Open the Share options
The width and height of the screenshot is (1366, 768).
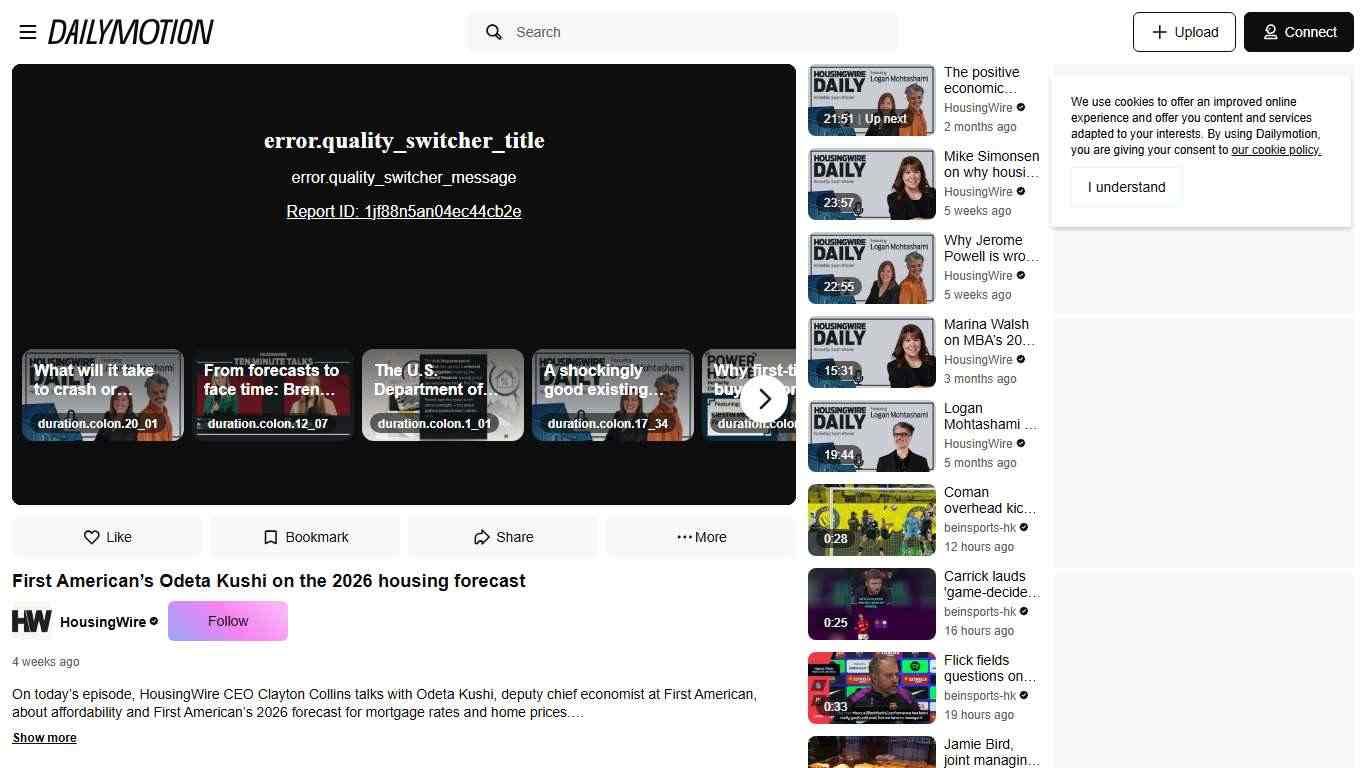pyautogui.click(x=503, y=537)
